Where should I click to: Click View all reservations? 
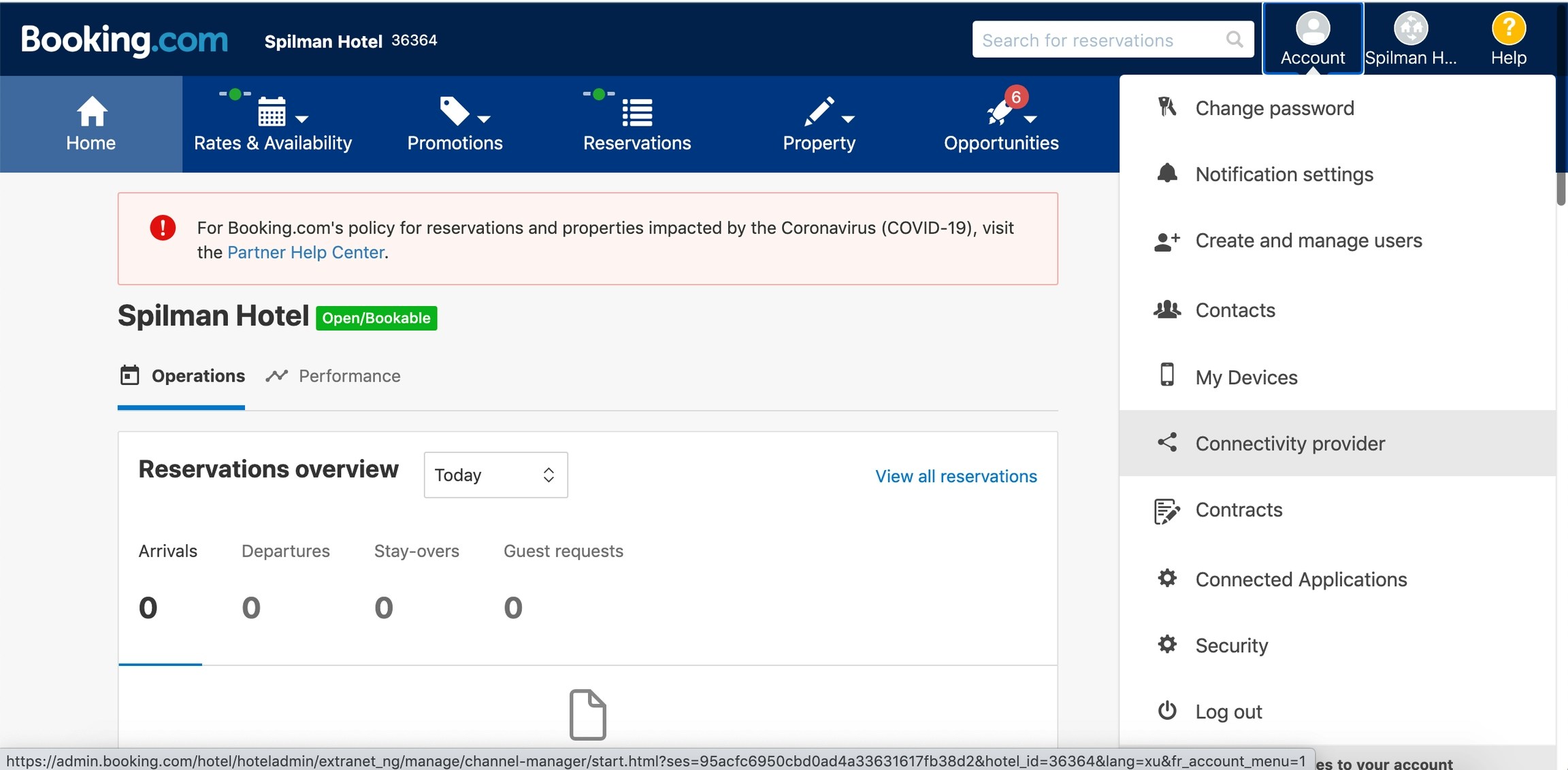point(955,476)
